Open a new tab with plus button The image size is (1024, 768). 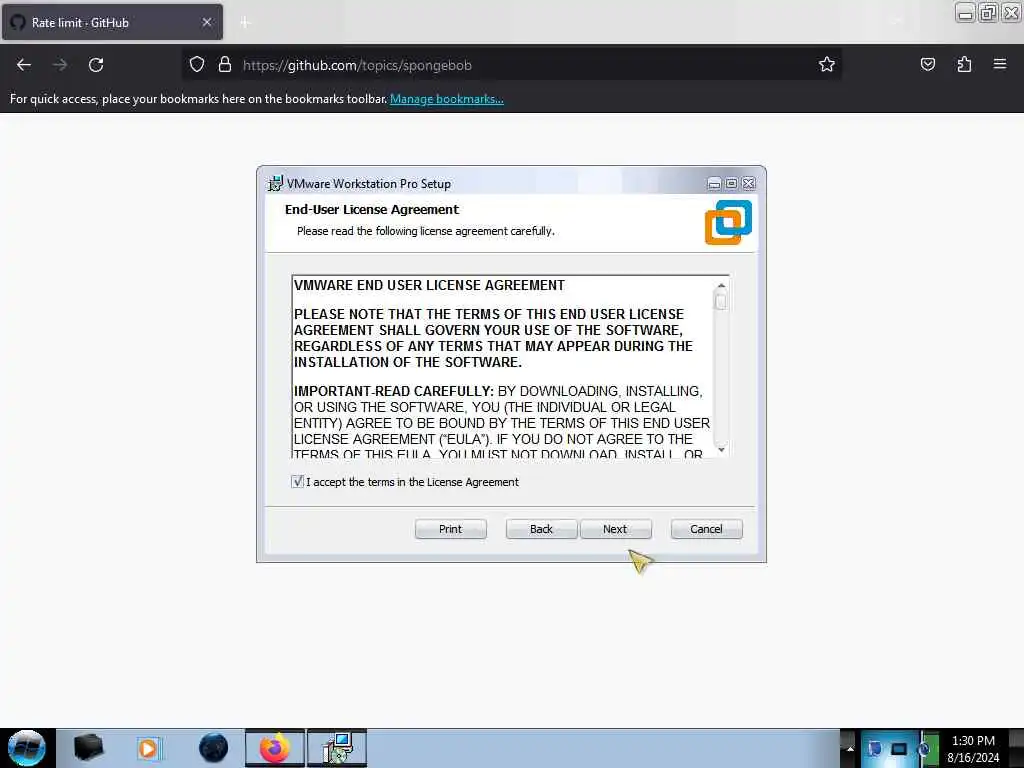pos(244,22)
